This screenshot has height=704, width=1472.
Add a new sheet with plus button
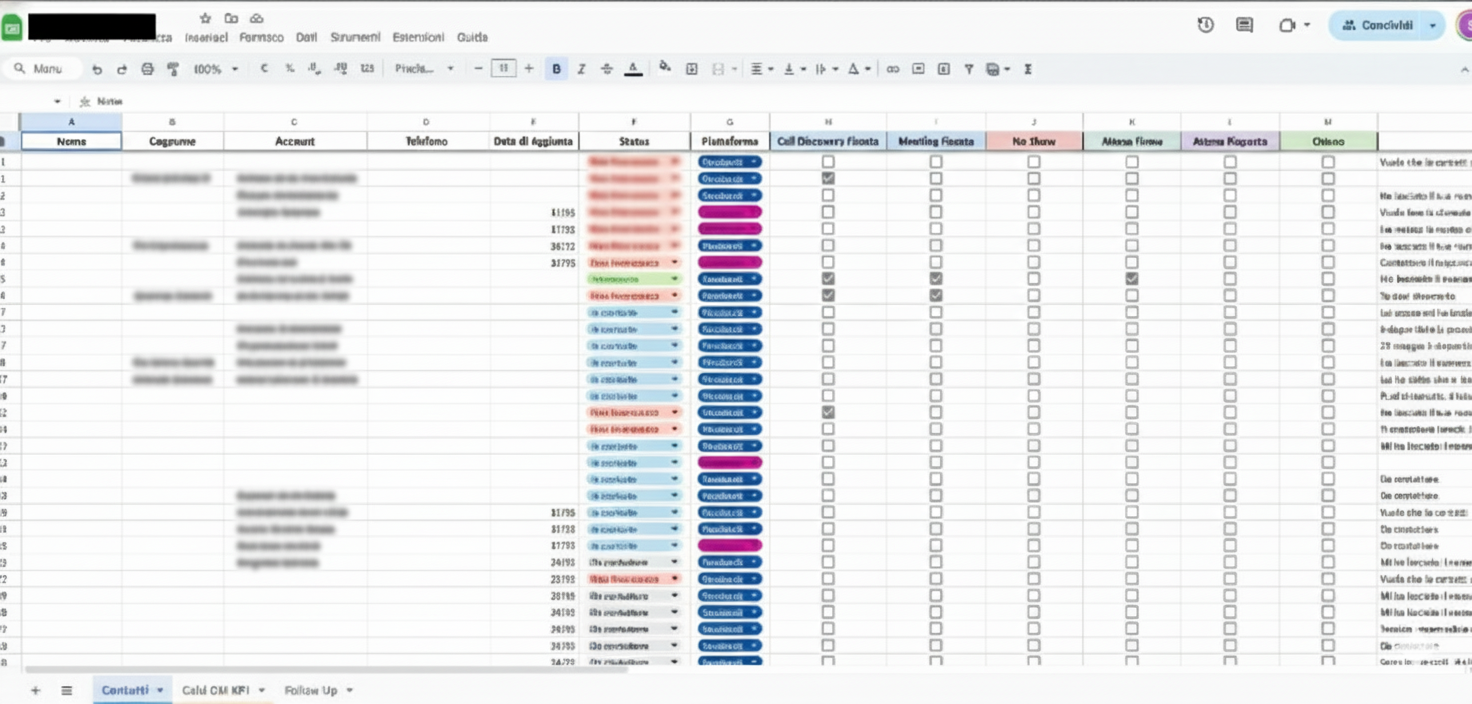(36, 690)
